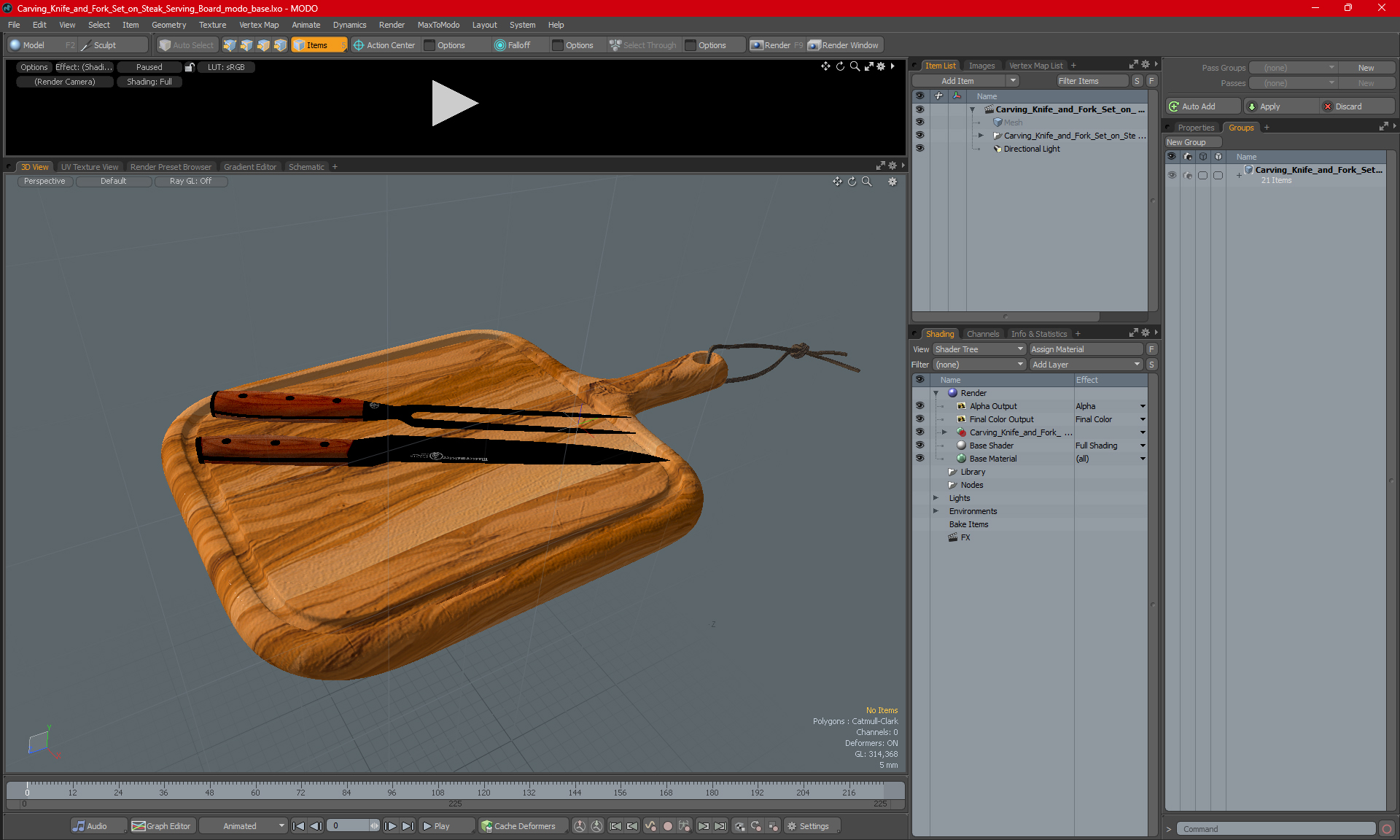Screen dimensions: 1400x840
Task: Click the current frame number field
Action: (x=349, y=826)
